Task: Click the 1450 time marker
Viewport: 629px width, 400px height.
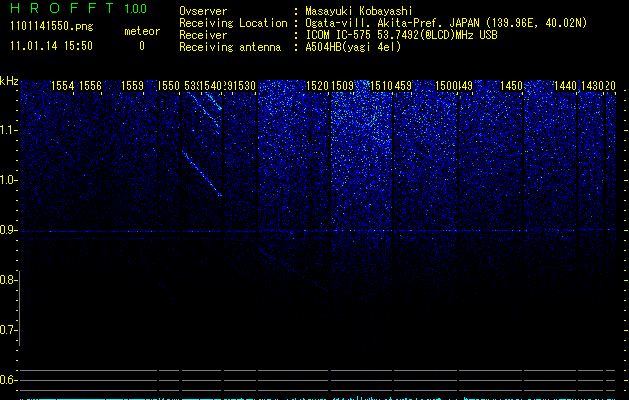Action: click(x=511, y=86)
